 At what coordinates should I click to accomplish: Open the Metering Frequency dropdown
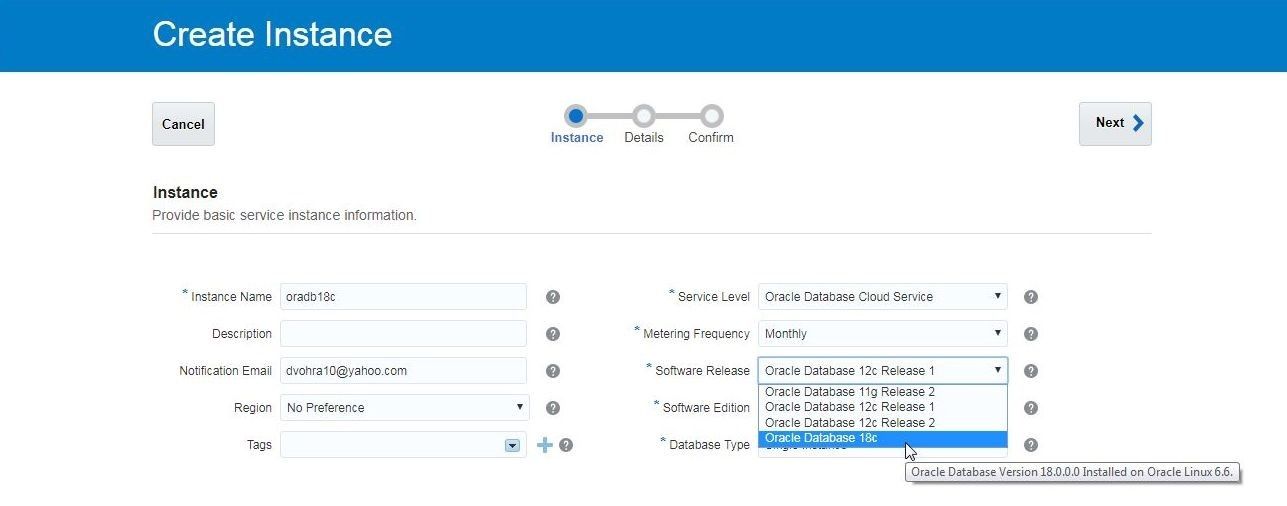tap(883, 334)
